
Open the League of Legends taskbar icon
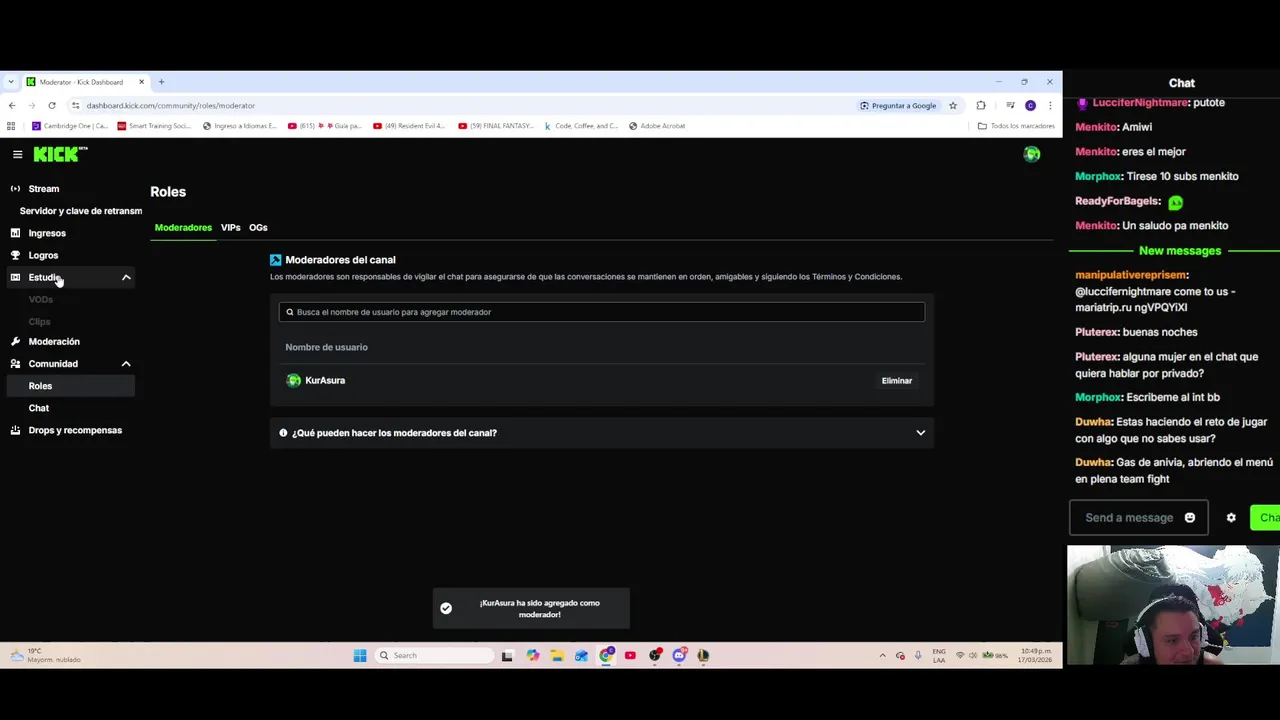pos(703,655)
